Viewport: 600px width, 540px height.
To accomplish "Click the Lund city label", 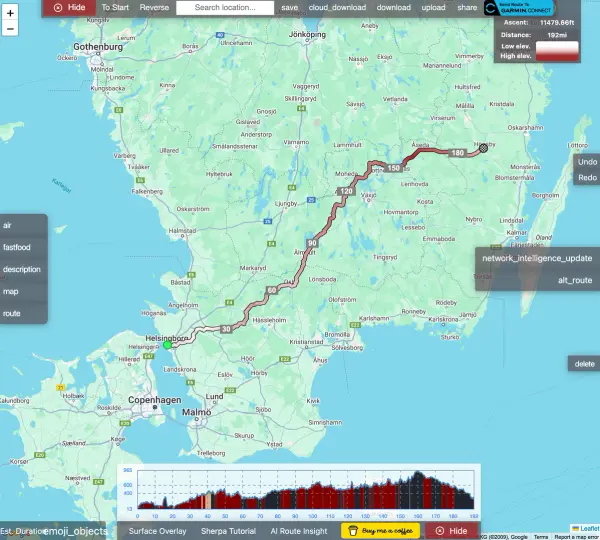I will (x=214, y=396).
